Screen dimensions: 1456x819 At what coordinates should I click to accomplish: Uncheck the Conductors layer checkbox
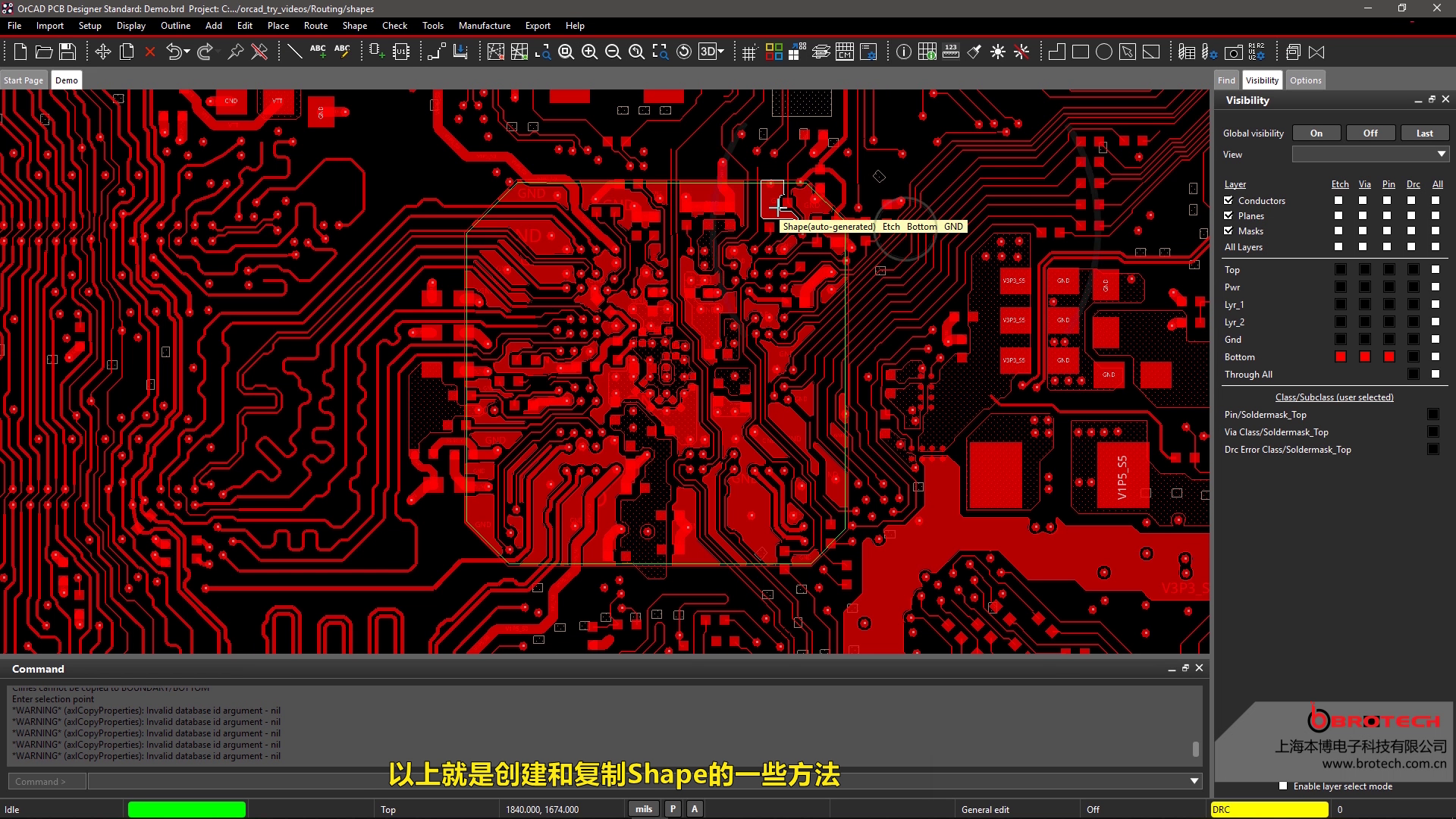[x=1228, y=200]
